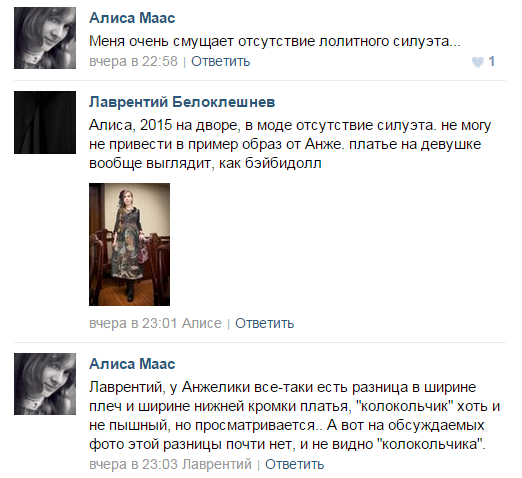Open Лаврентий Белоклешнев profile name link
The image size is (522, 478).
click(182, 102)
